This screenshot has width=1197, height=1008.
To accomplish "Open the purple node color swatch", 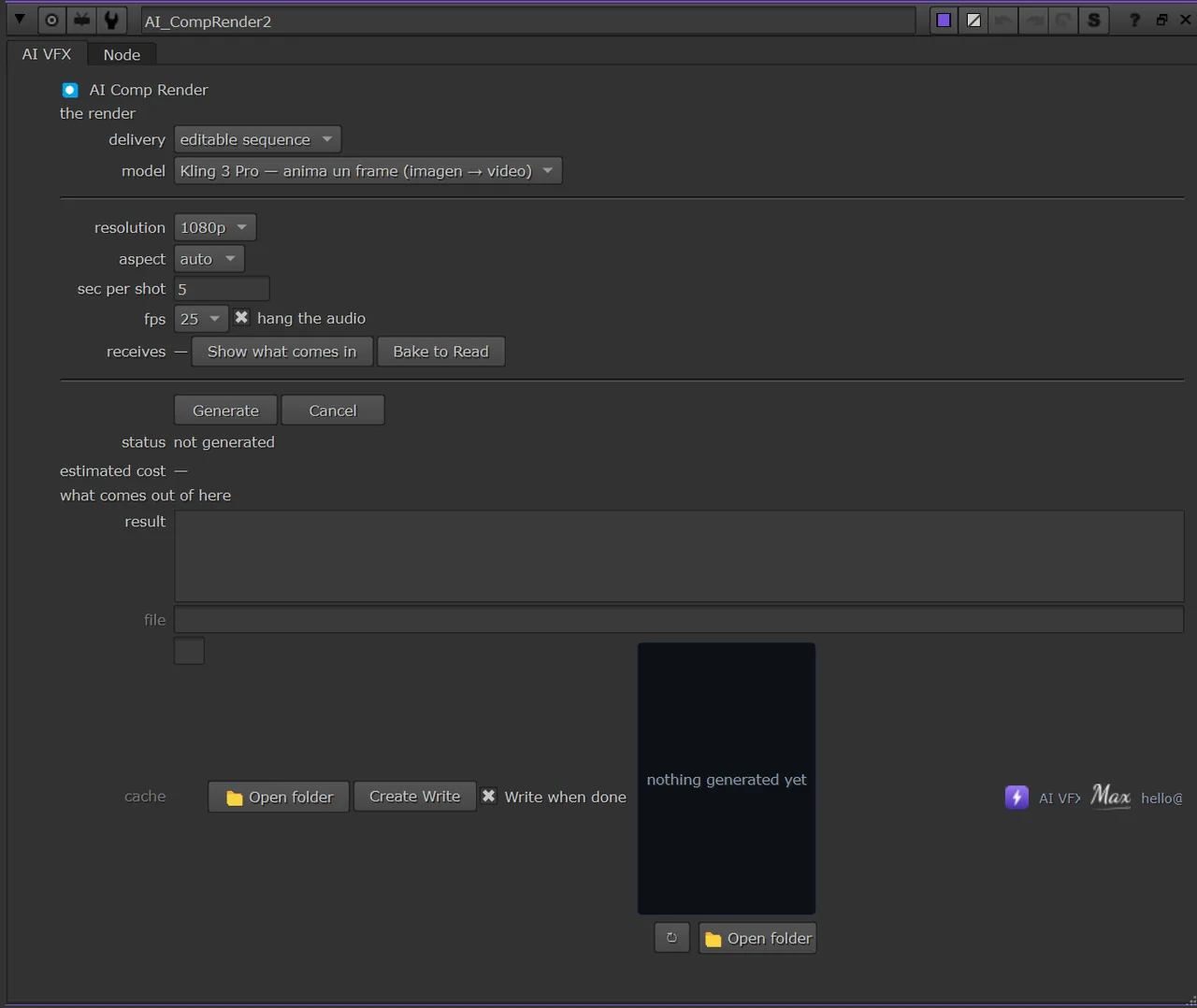I will click(x=945, y=20).
